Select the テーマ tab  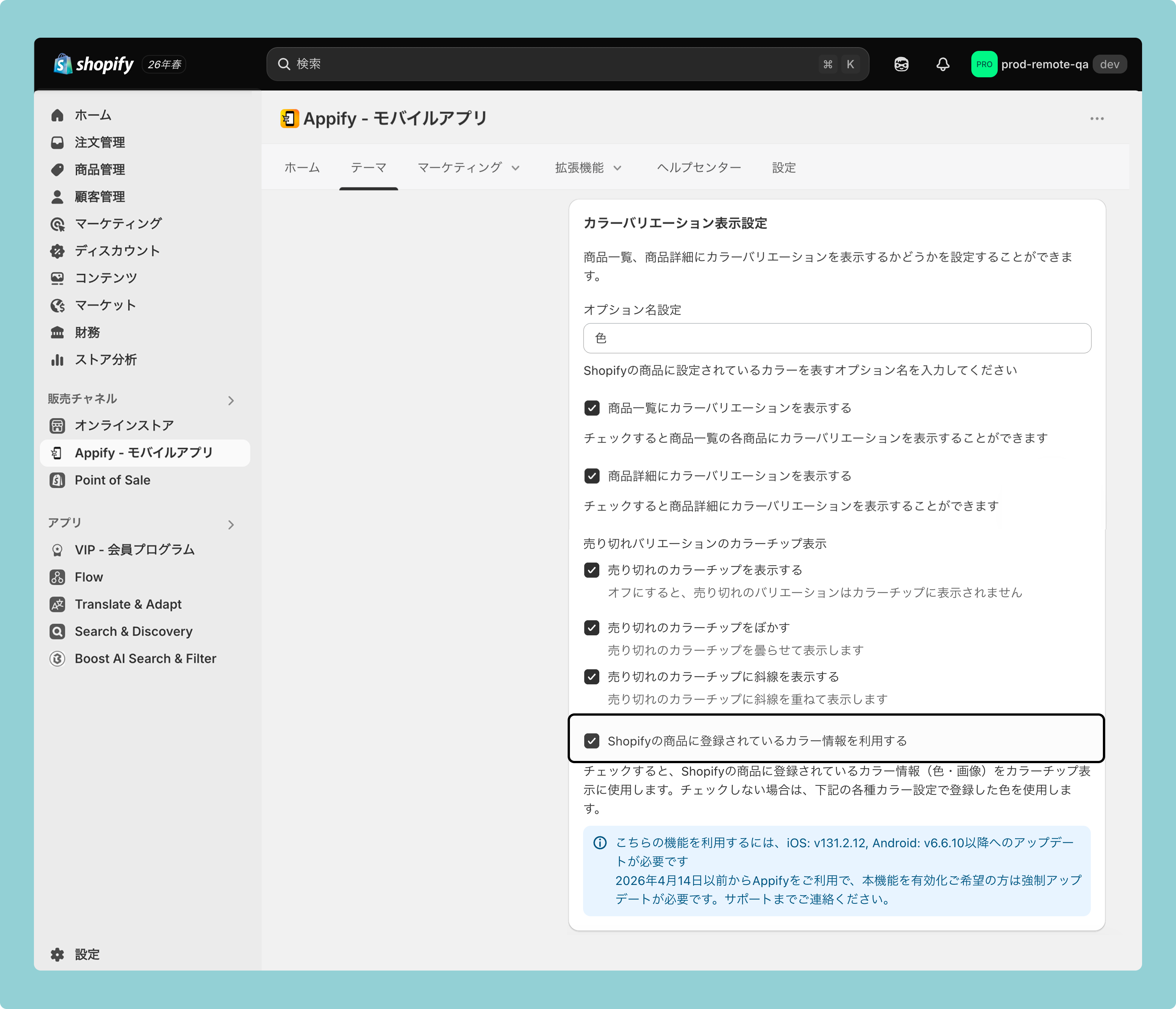(369, 167)
